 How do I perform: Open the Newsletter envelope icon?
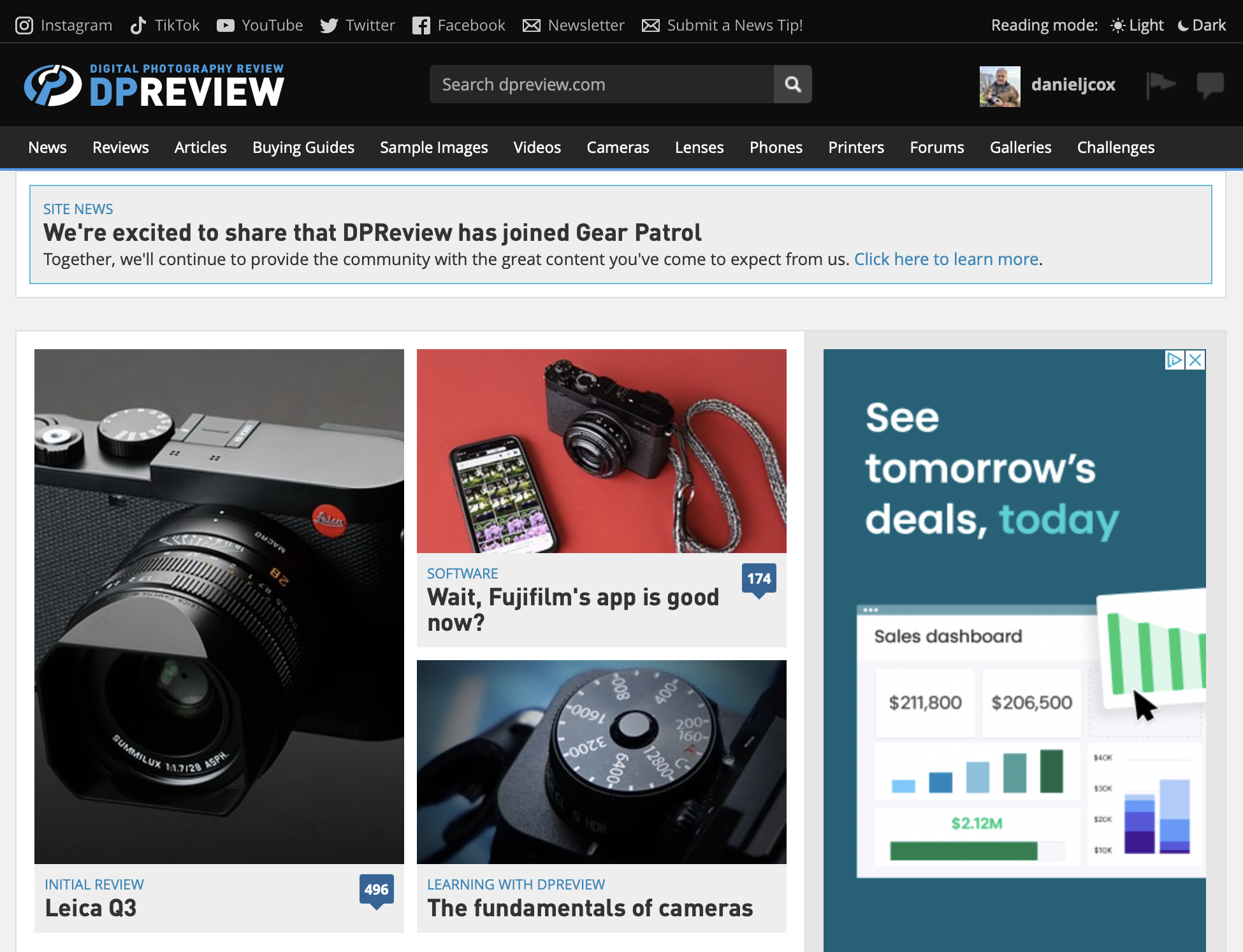[x=532, y=25]
